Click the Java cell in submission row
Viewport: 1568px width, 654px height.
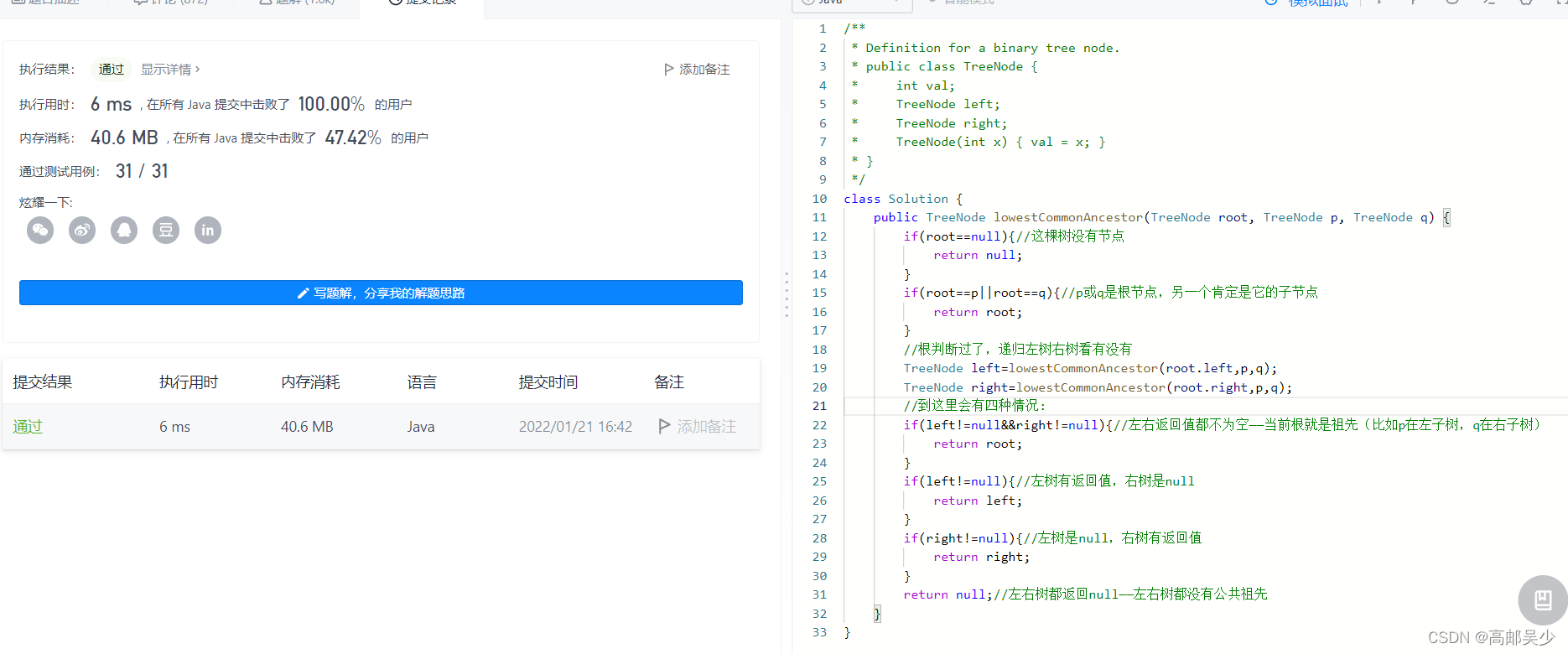pyautogui.click(x=421, y=426)
